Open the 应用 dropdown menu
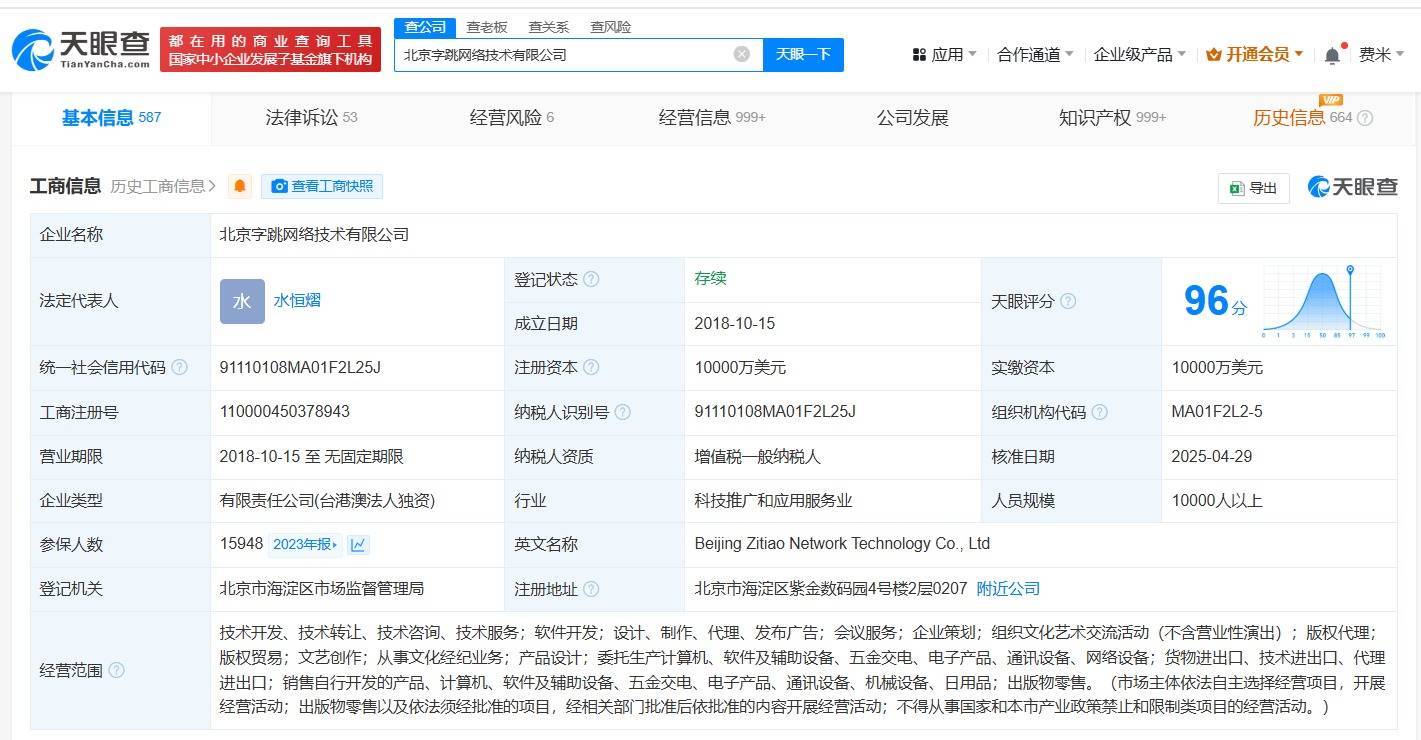Image resolution: width=1421 pixels, height=740 pixels. pyautogui.click(x=945, y=54)
